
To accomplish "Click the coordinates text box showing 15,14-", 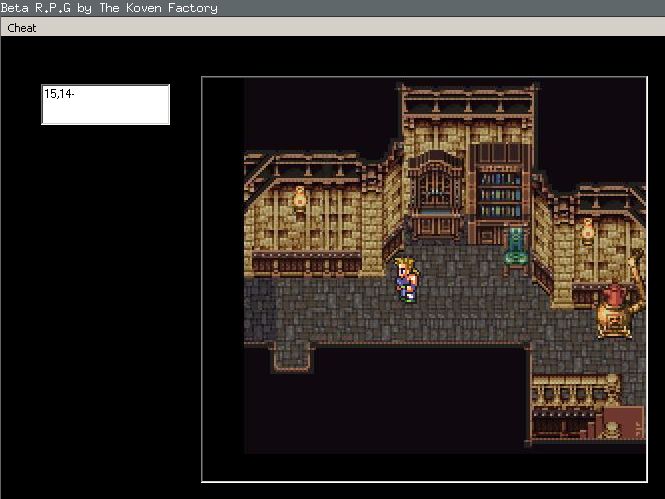I will tap(105, 104).
